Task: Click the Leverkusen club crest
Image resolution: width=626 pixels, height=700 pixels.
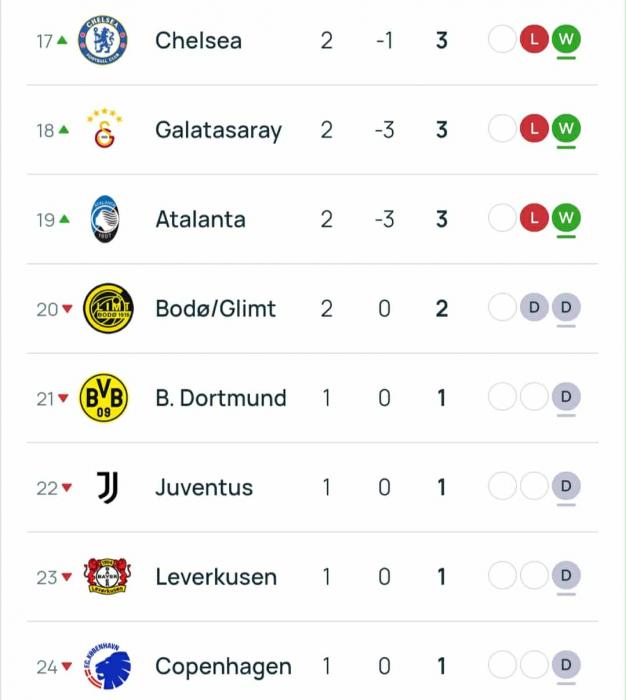Action: 104,577
